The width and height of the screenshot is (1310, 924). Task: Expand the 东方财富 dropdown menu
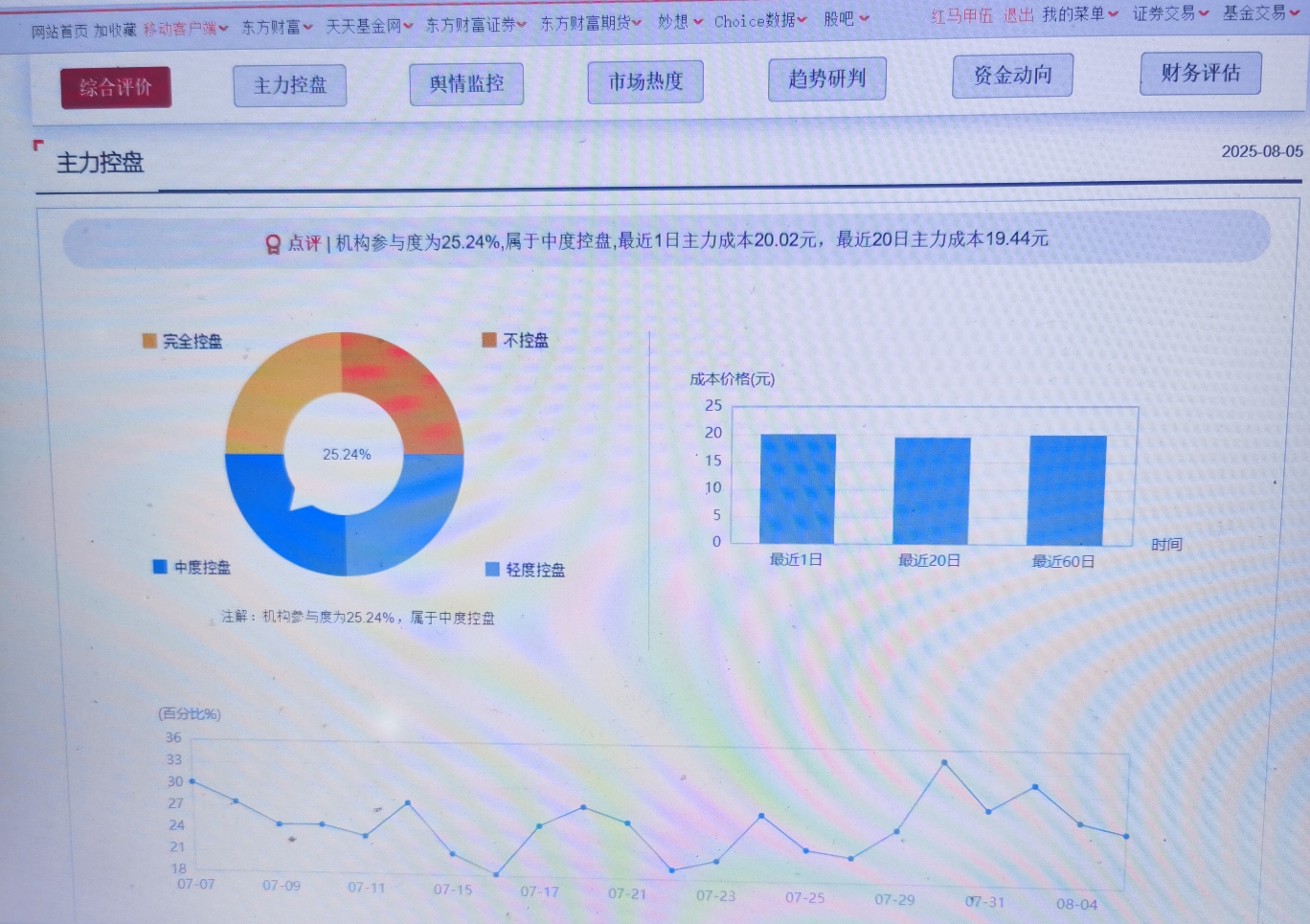277,27
